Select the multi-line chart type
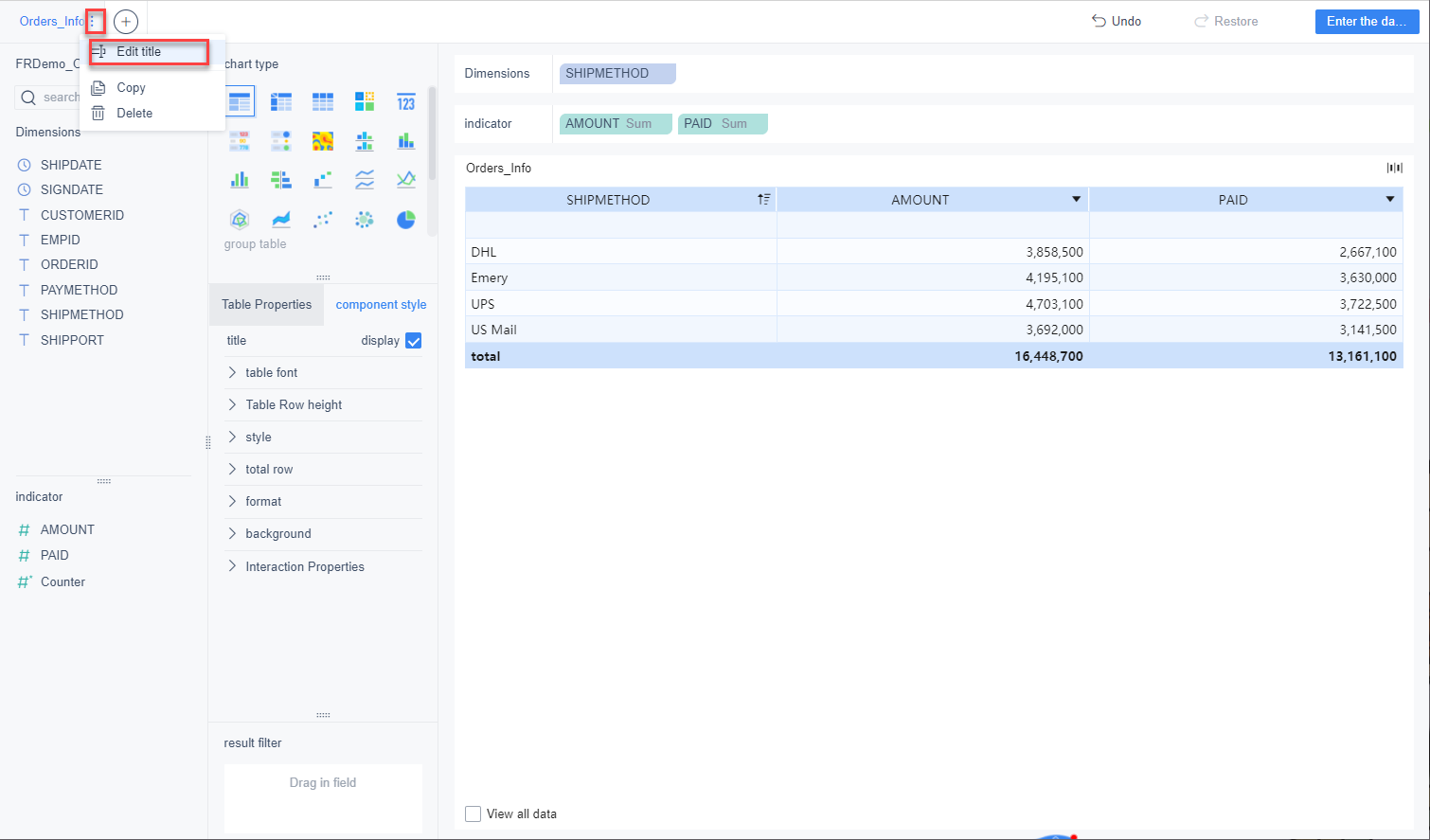1430x840 pixels. [x=406, y=180]
